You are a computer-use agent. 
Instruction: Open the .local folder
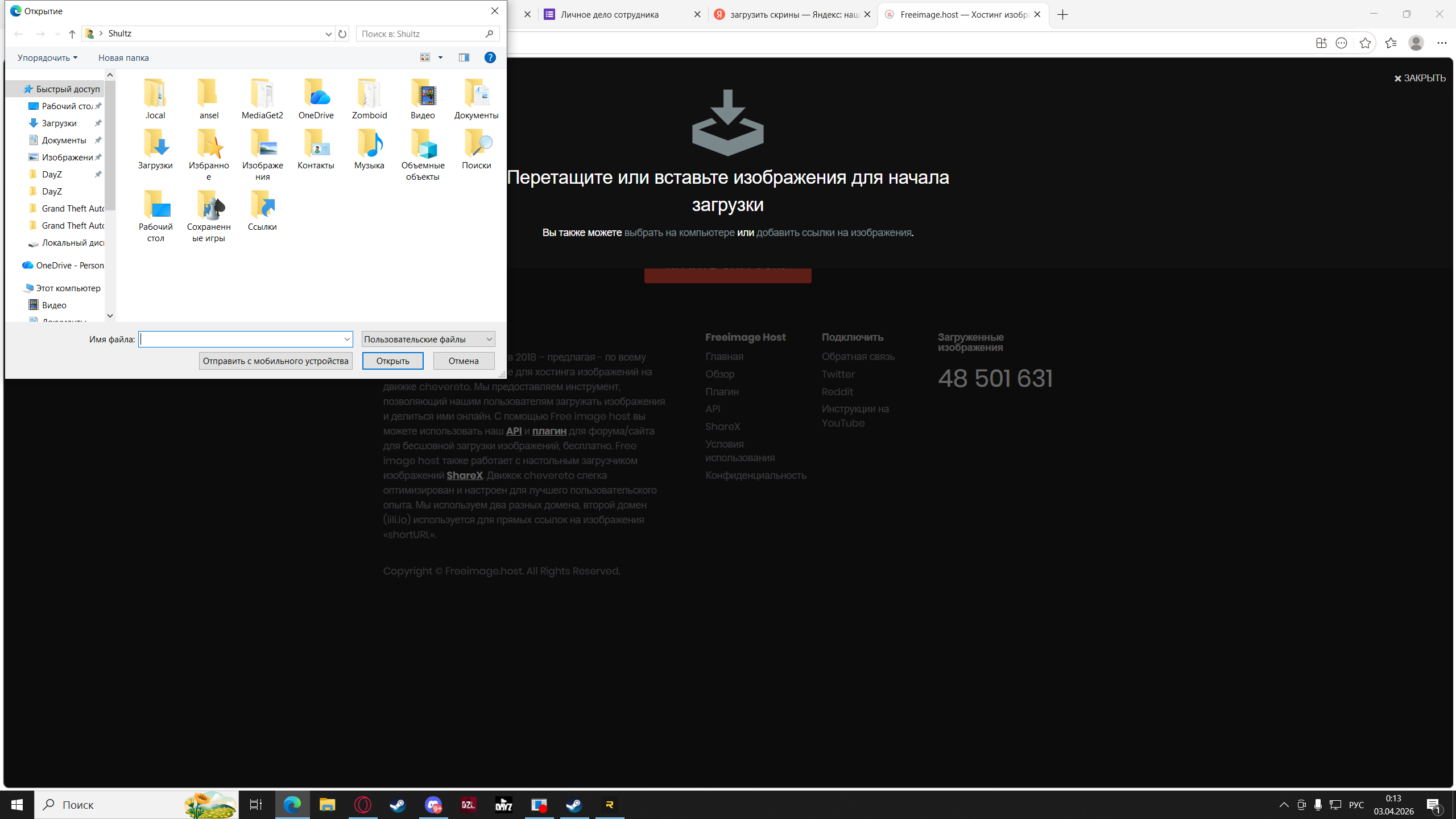click(155, 99)
